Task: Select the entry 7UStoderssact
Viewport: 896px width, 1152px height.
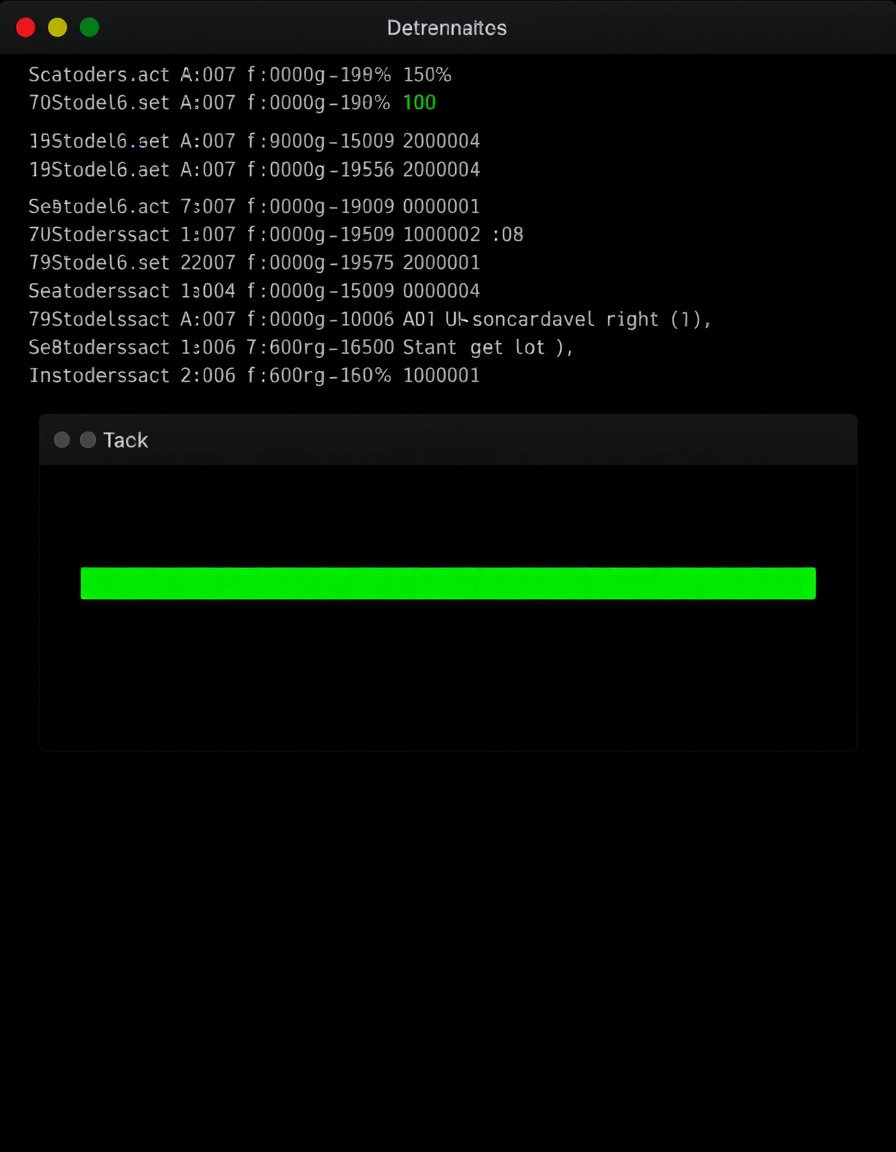Action: pyautogui.click(x=99, y=234)
